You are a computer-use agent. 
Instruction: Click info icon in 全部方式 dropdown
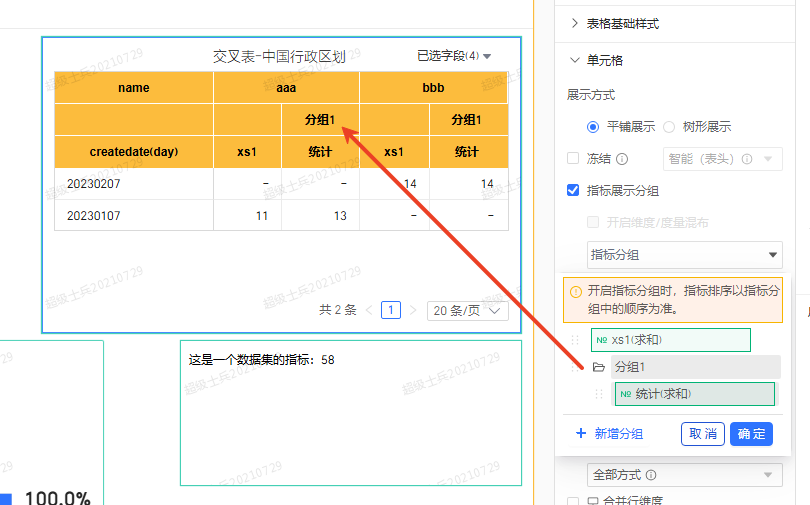(651, 475)
